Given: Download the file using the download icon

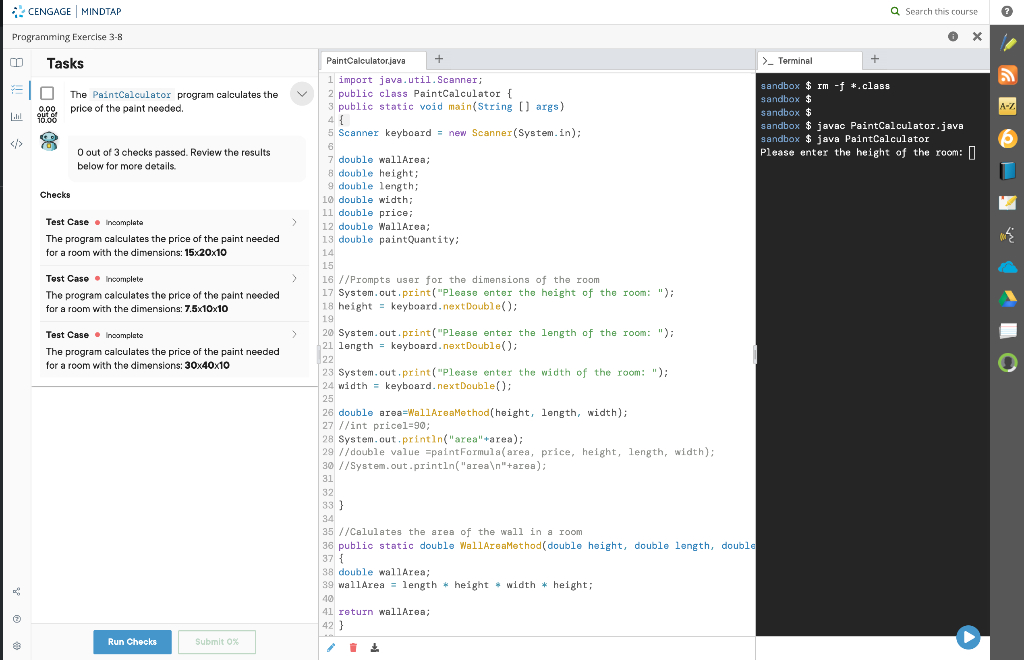Looking at the screenshot, I should click(x=375, y=647).
